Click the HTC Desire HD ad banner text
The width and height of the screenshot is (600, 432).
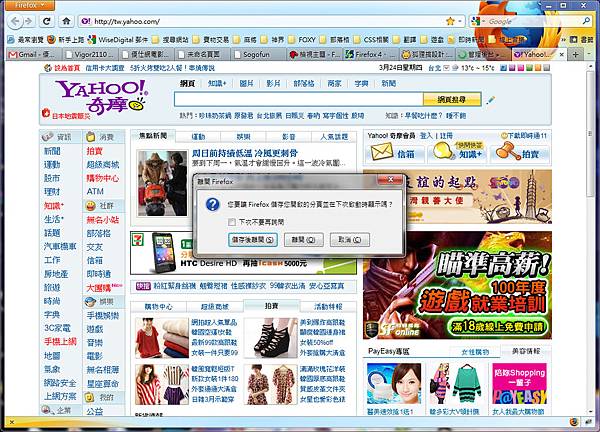(244, 264)
